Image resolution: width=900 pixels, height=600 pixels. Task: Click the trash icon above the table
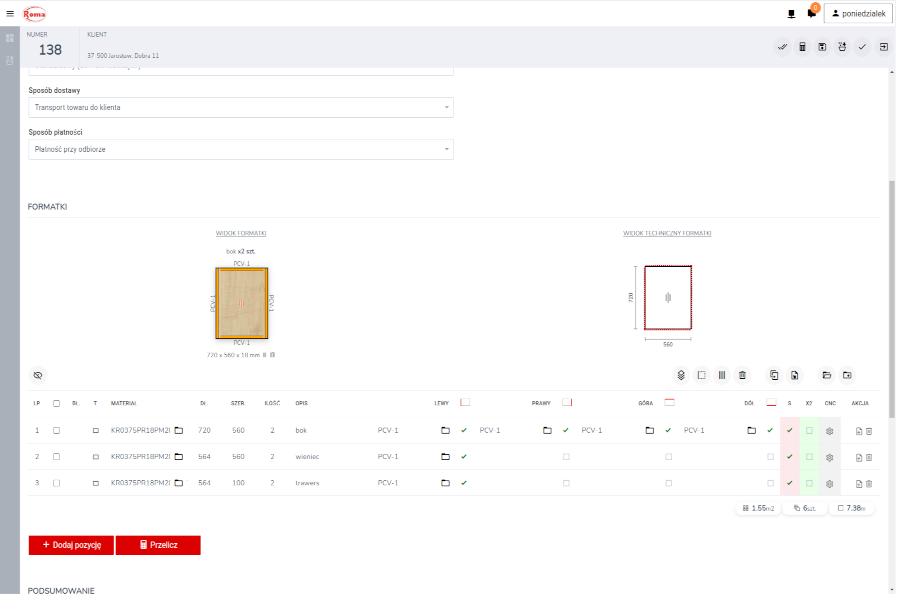tap(742, 375)
